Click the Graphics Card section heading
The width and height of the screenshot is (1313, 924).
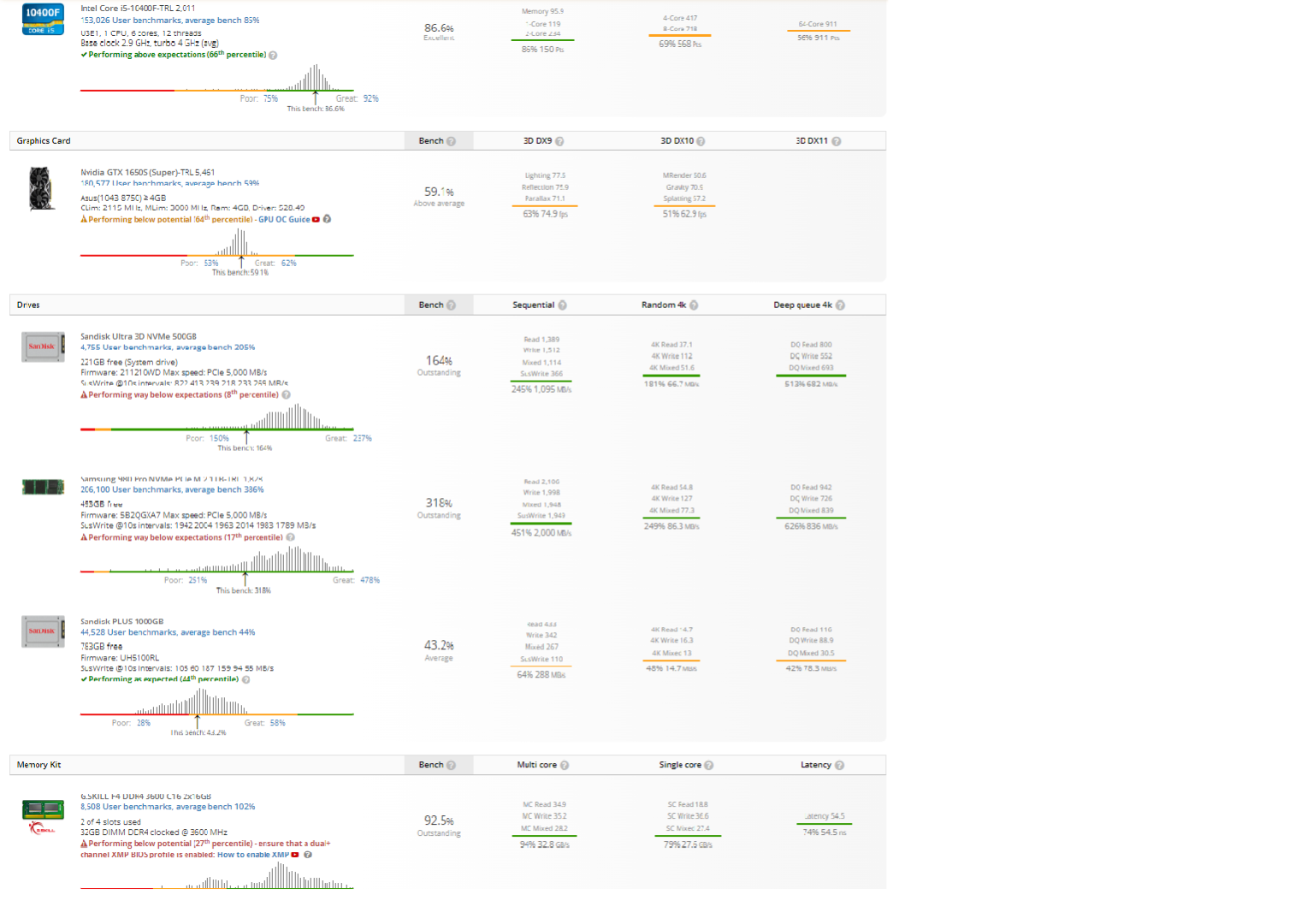click(x=44, y=141)
